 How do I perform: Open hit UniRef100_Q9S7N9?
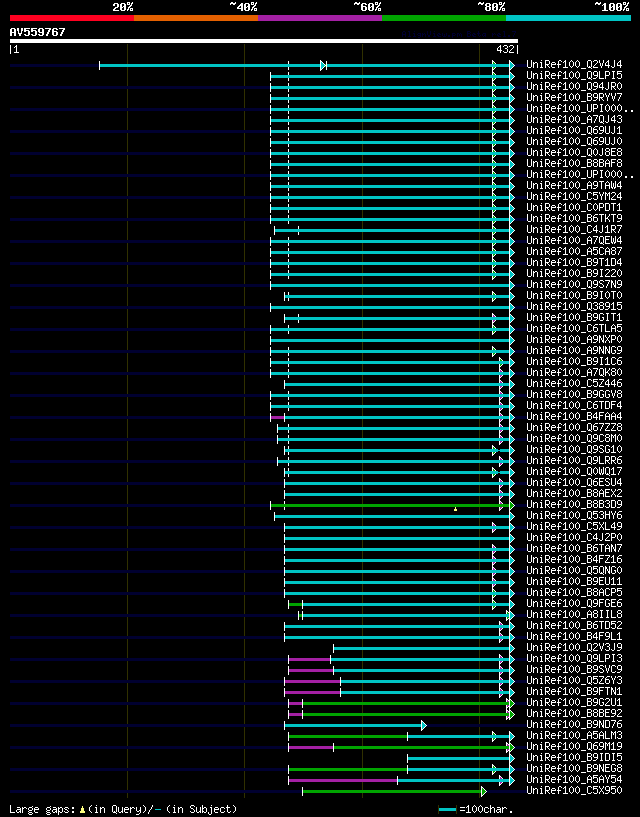[574, 284]
